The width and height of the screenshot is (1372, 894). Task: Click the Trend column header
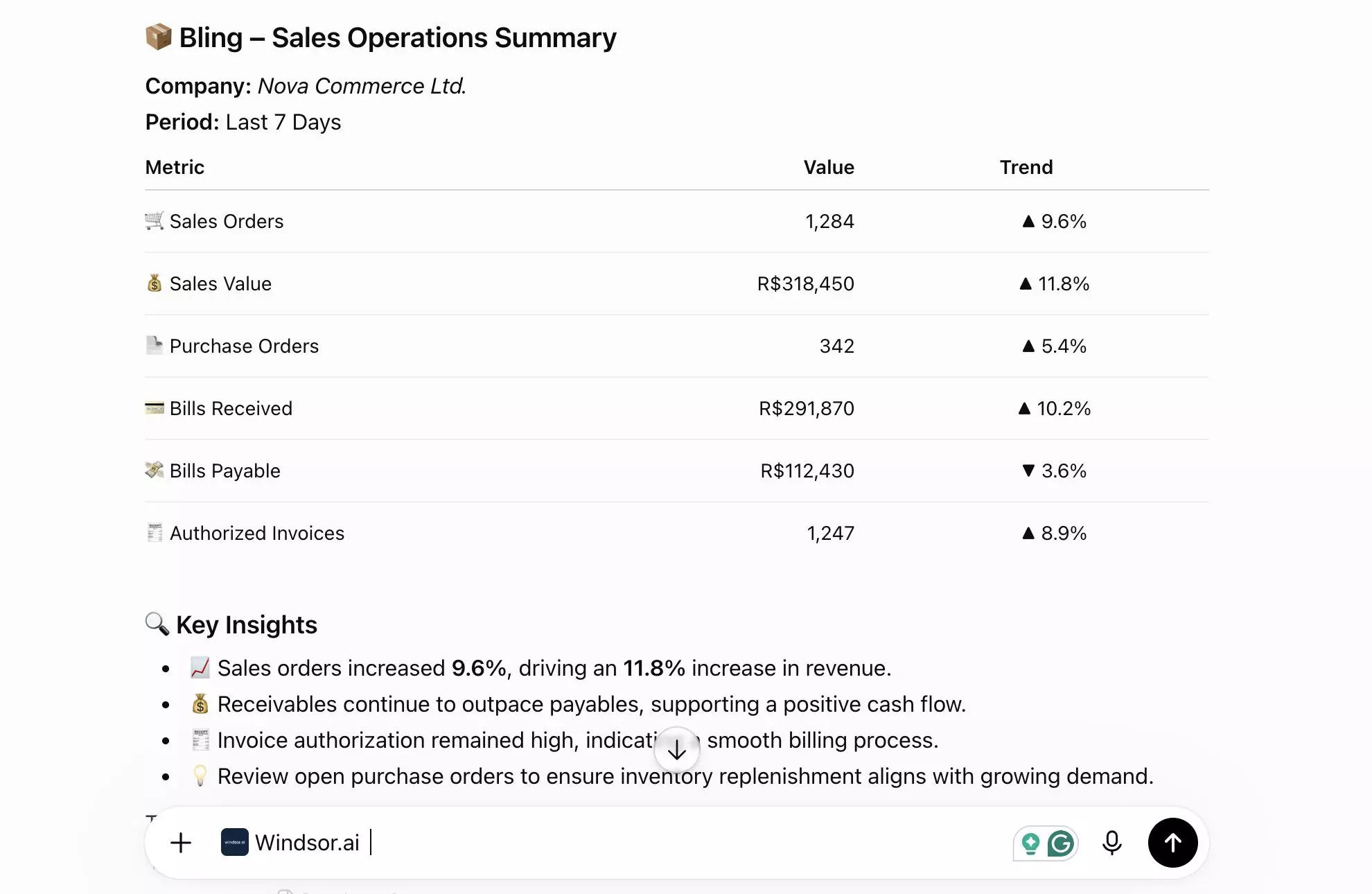pyautogui.click(x=1026, y=167)
